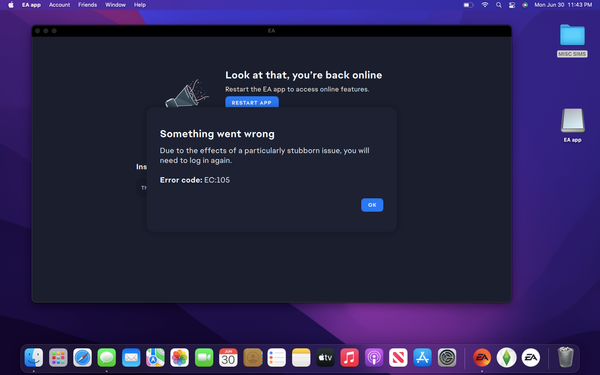This screenshot has height=375, width=600.
Task: Open Reminders from the dock
Action: click(277, 357)
